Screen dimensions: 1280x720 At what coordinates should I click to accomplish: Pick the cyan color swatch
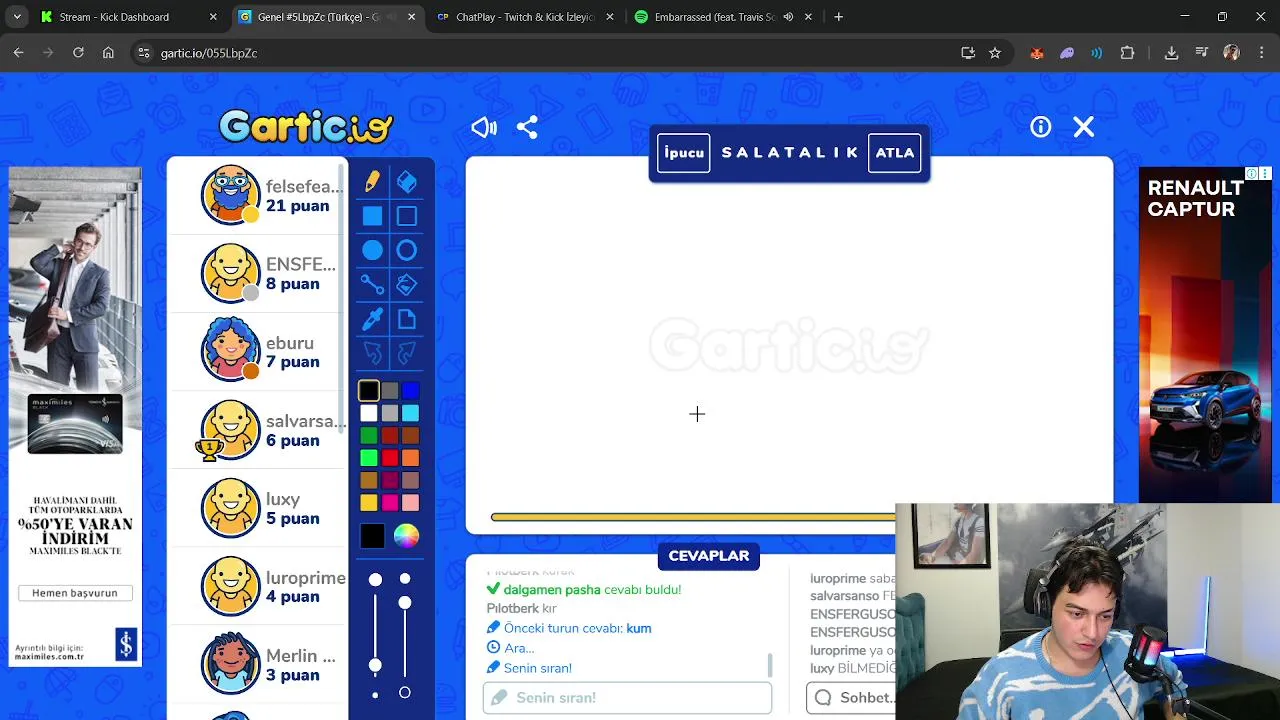(x=410, y=413)
